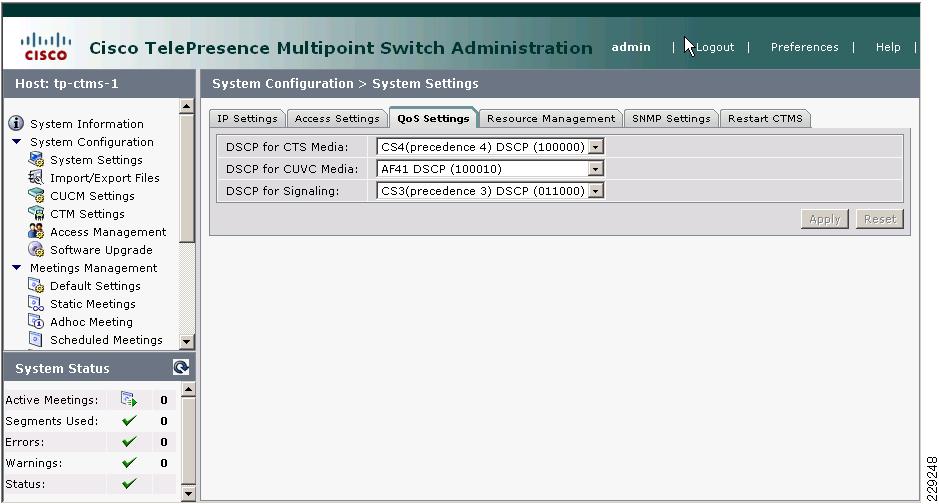Click the Warnings green checkmark

[x=129, y=463]
